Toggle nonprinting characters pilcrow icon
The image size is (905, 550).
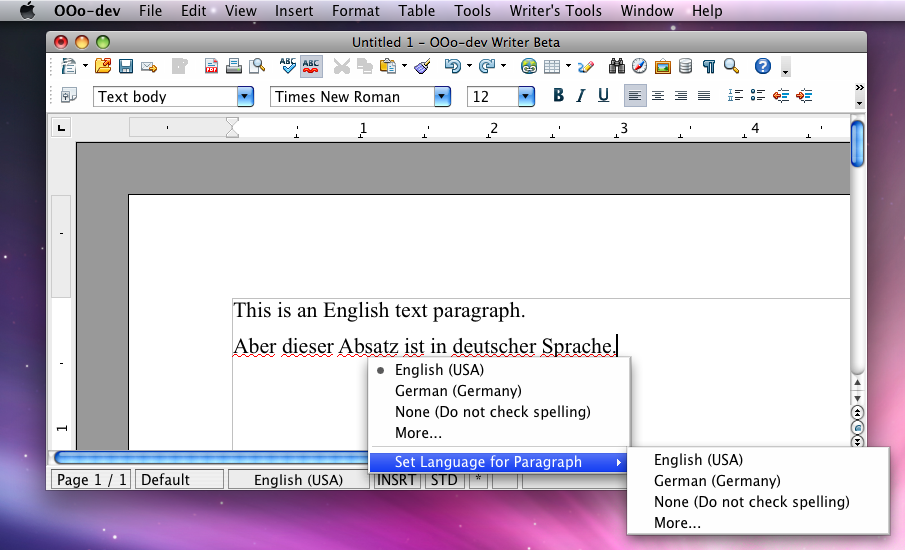point(708,67)
